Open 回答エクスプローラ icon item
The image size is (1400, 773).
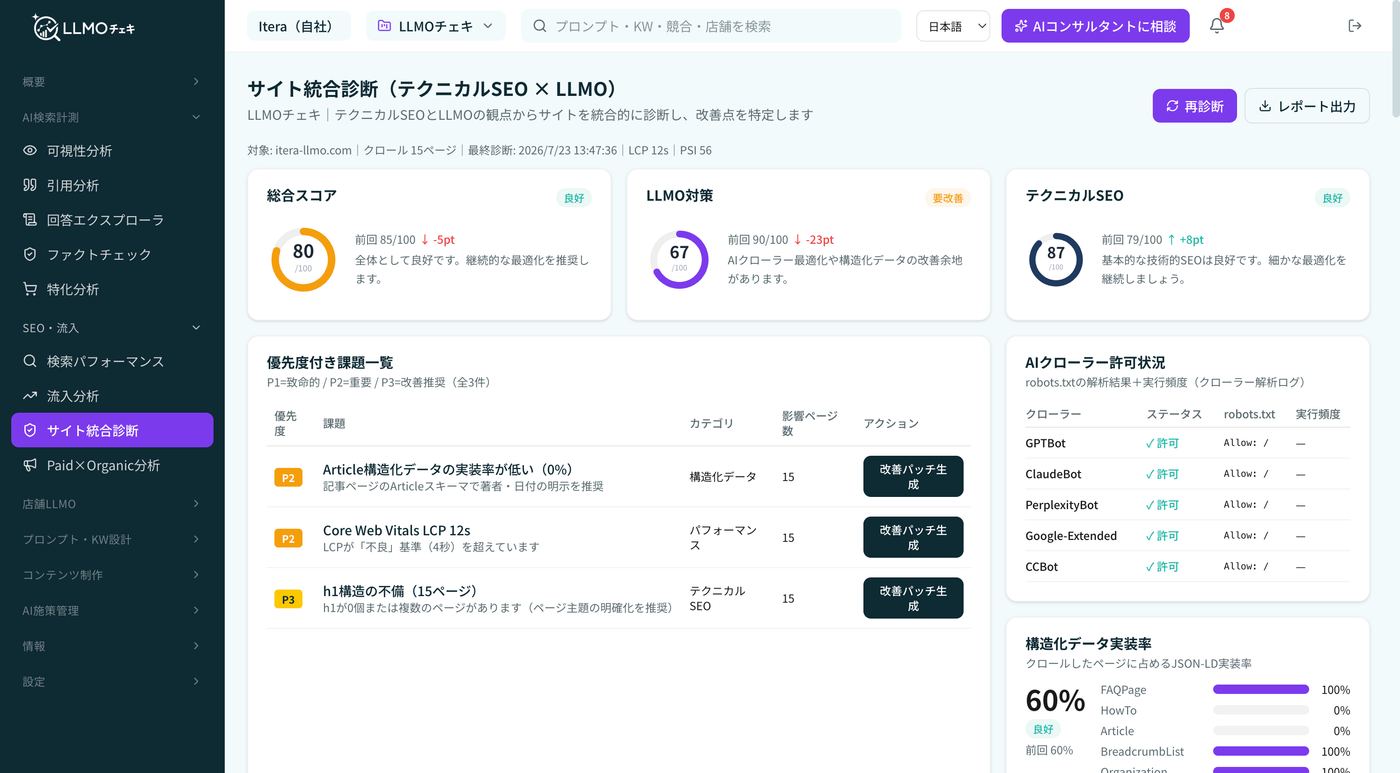[x=112, y=220]
